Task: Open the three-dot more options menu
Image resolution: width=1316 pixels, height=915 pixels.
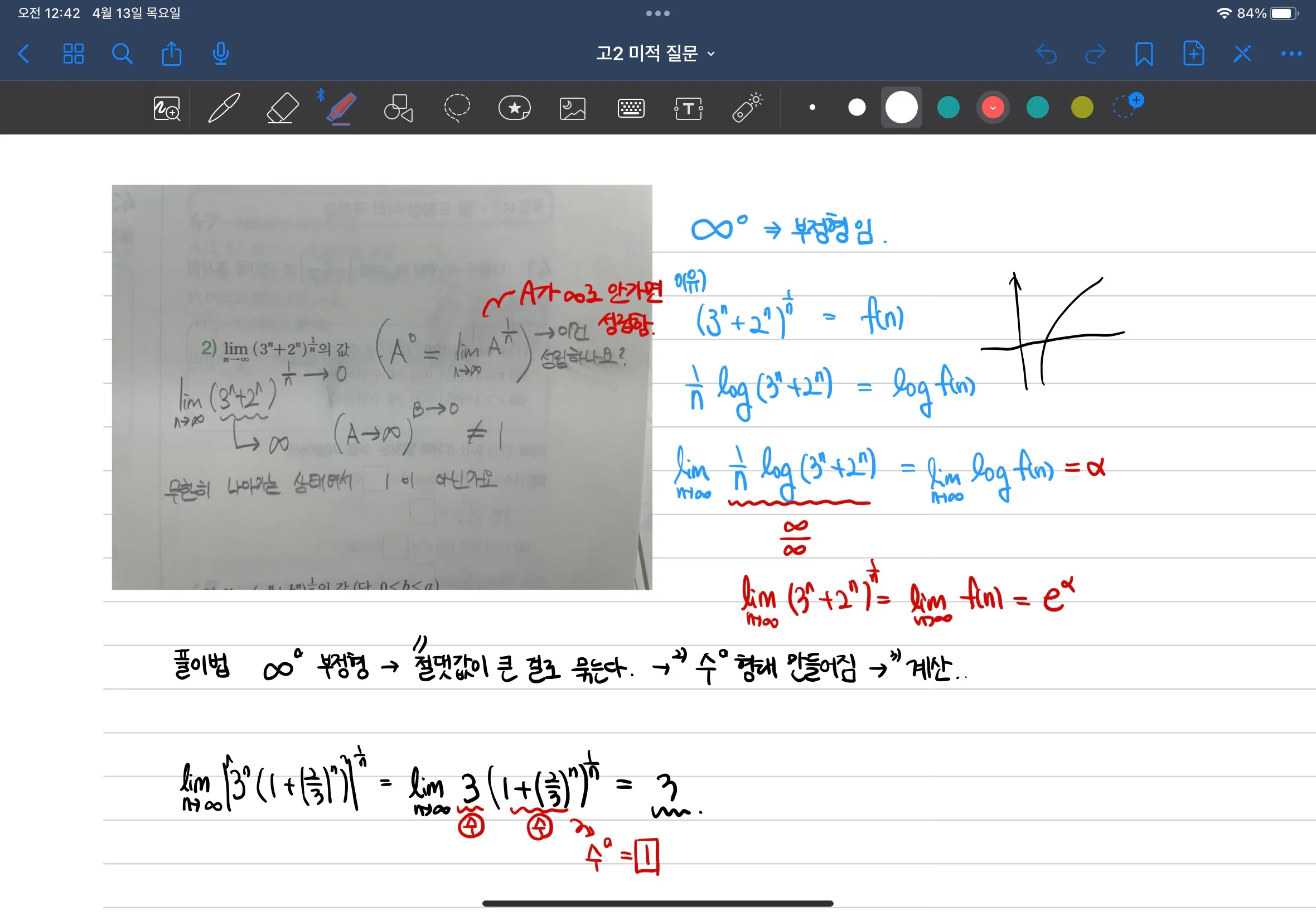Action: 1291,54
